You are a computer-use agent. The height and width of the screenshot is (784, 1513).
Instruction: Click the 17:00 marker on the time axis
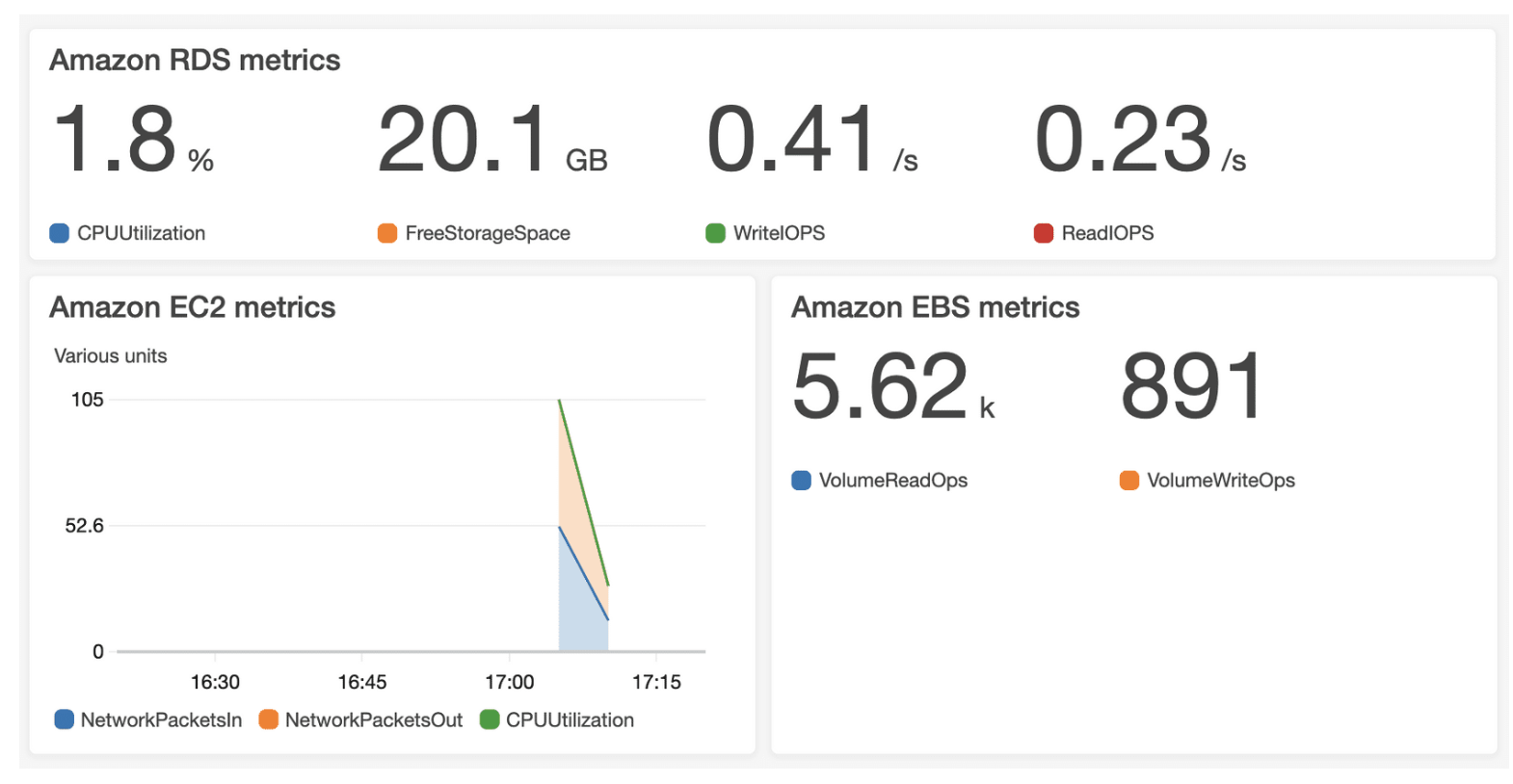[509, 682]
